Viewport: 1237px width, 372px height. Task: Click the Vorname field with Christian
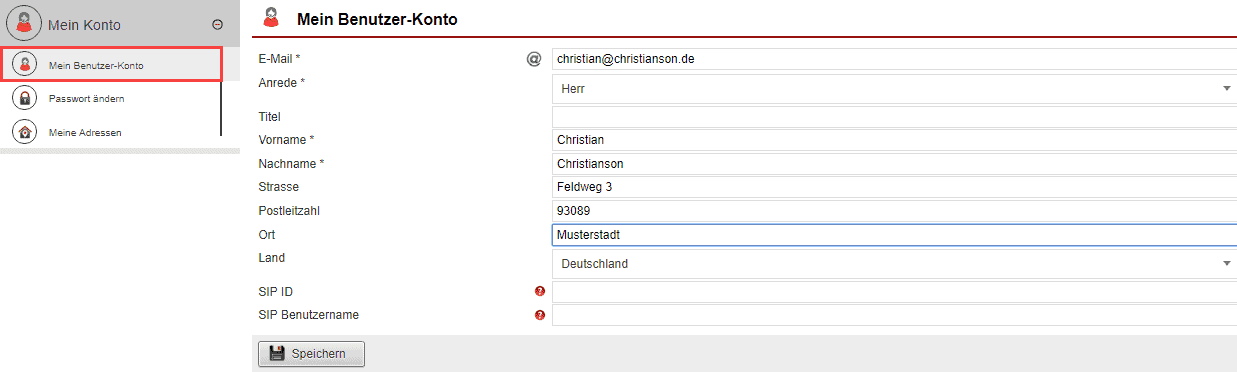pos(894,140)
